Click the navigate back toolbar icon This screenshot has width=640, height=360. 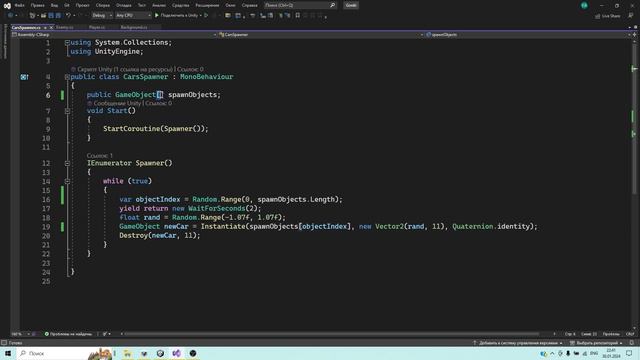click(x=11, y=16)
